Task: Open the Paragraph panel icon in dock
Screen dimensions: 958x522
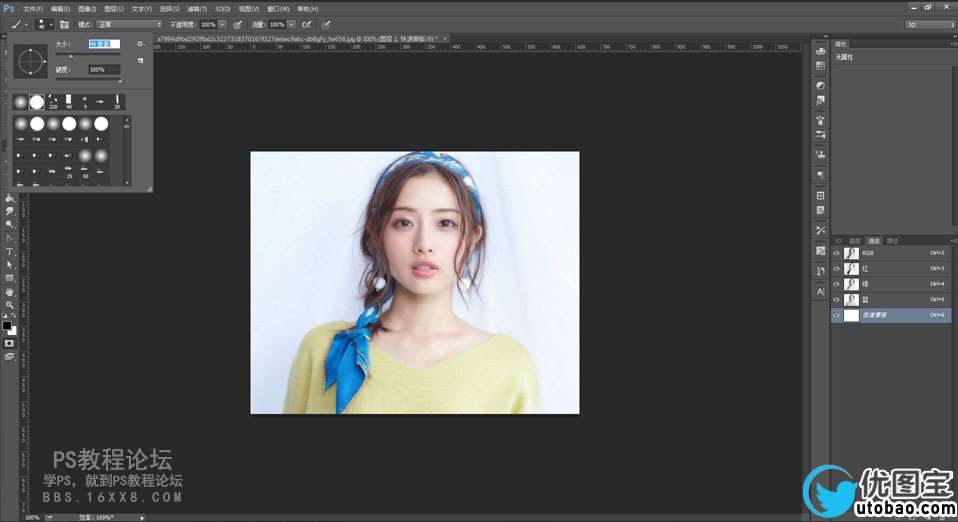Action: pos(821,175)
